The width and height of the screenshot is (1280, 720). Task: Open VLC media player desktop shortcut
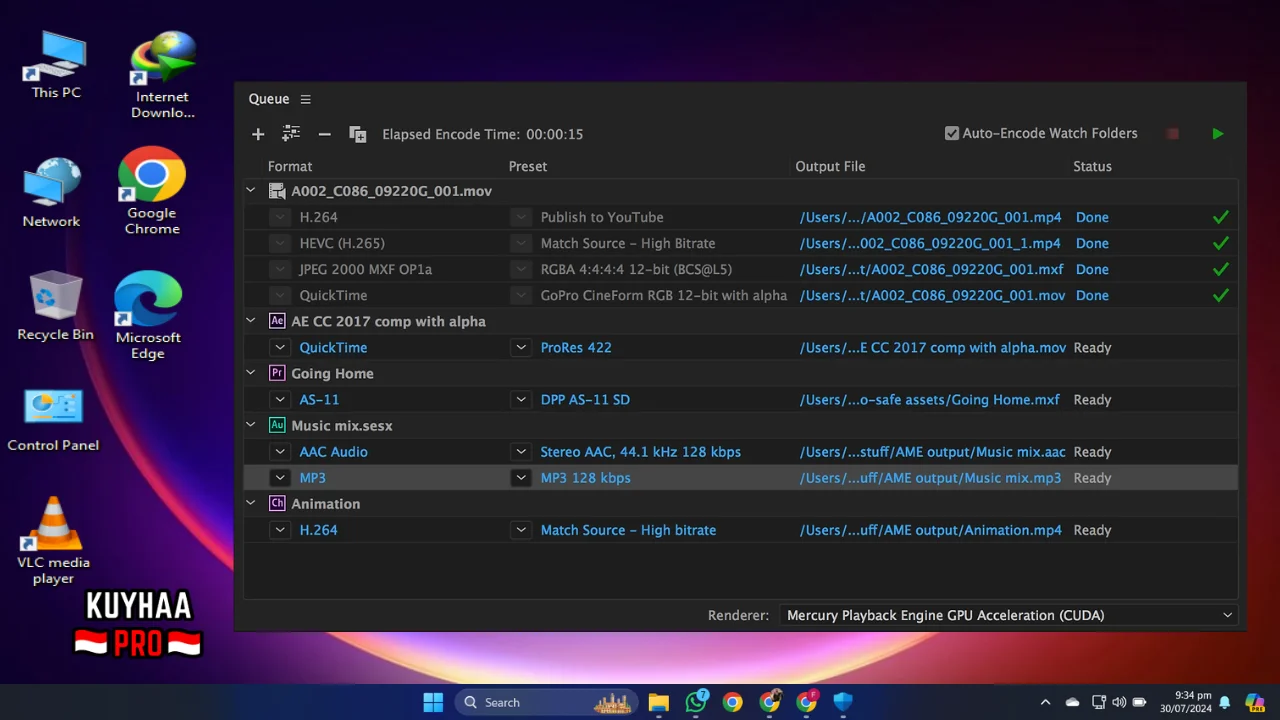point(53,541)
